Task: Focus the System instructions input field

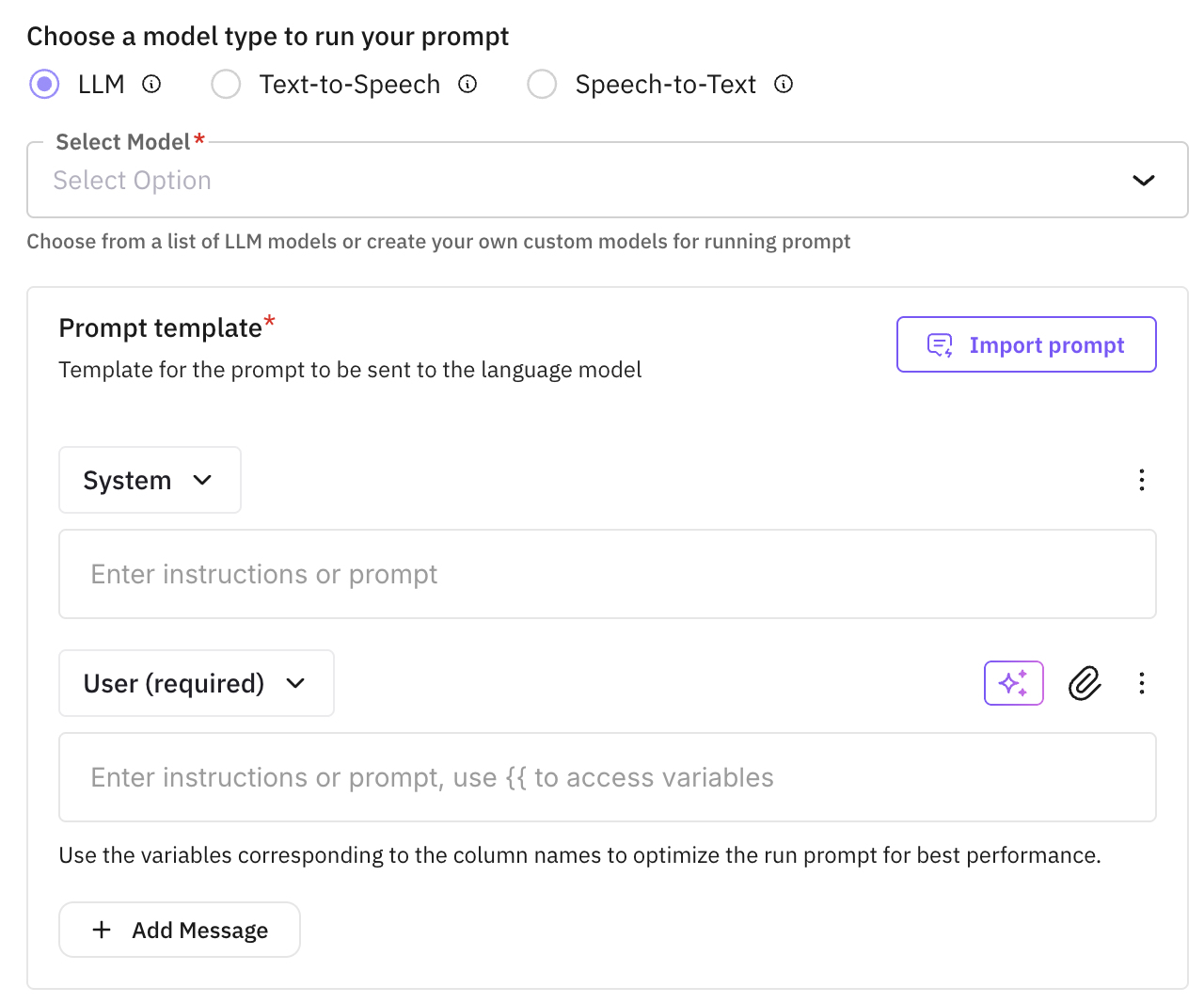Action: 607,574
